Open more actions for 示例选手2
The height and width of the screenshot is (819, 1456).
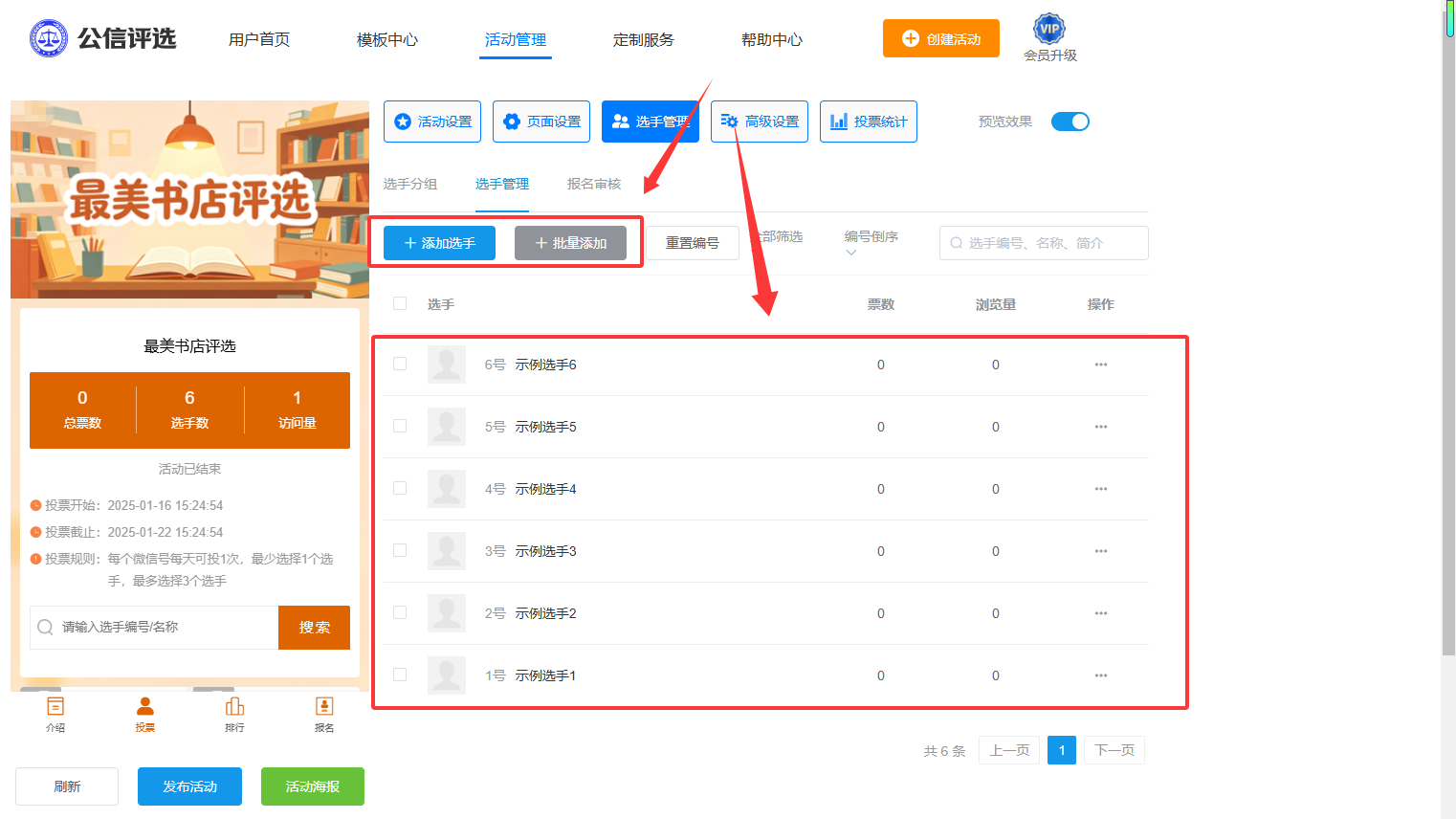1101,613
